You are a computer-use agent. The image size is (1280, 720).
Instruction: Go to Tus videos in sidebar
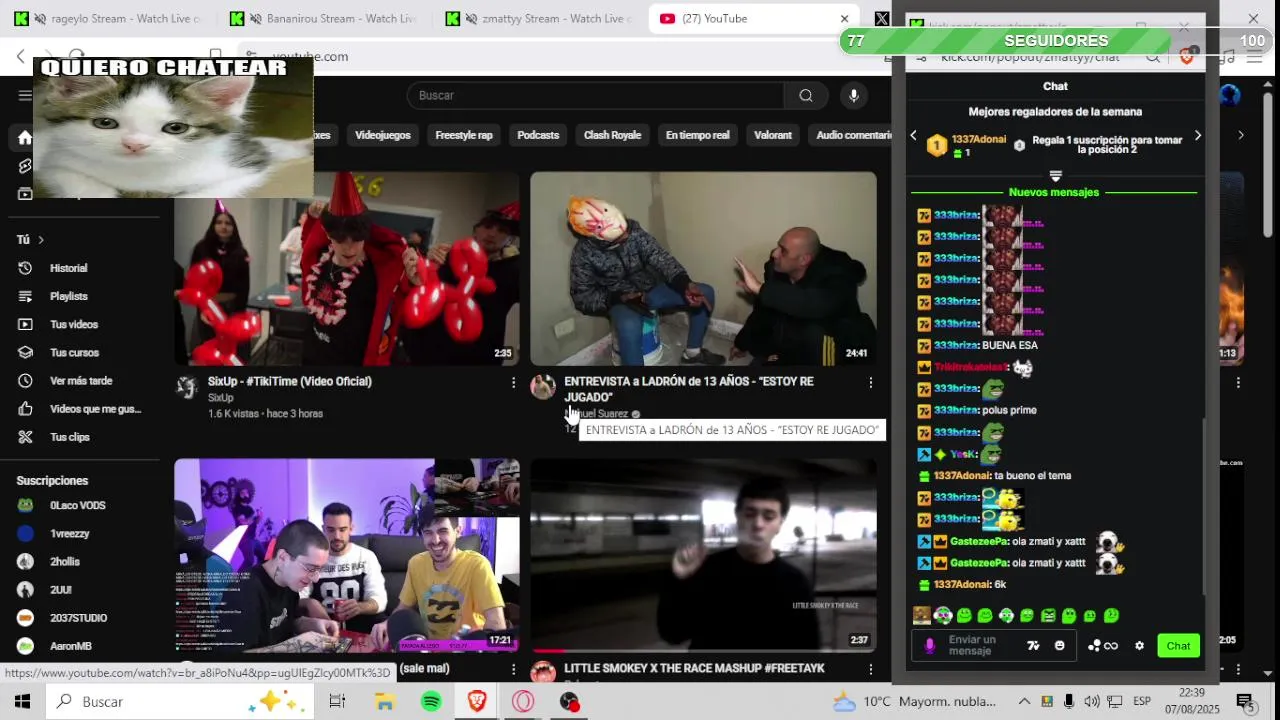tap(73, 324)
